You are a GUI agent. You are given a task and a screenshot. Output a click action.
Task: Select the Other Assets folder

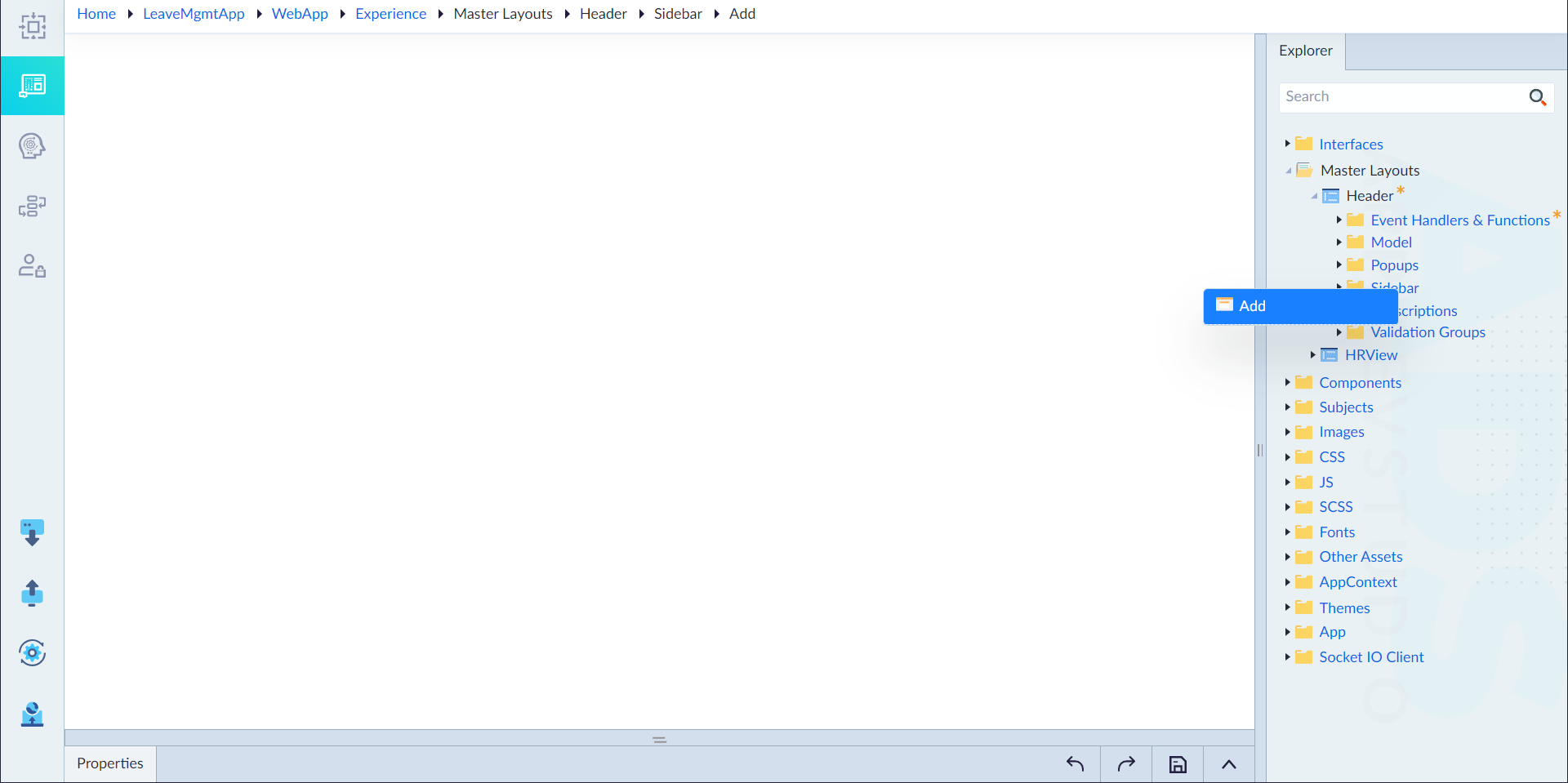pyautogui.click(x=1361, y=557)
